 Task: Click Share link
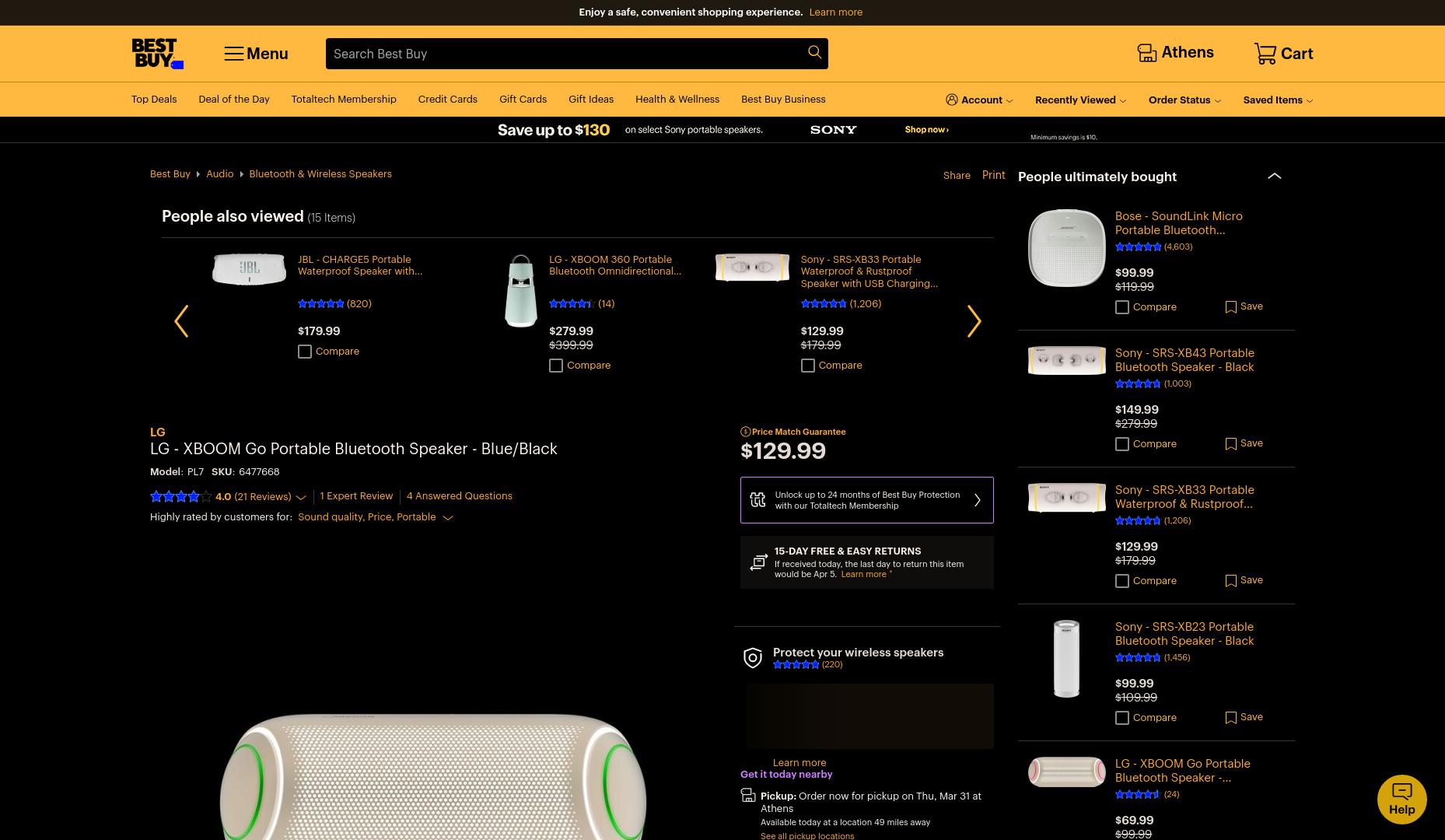pyautogui.click(x=957, y=175)
